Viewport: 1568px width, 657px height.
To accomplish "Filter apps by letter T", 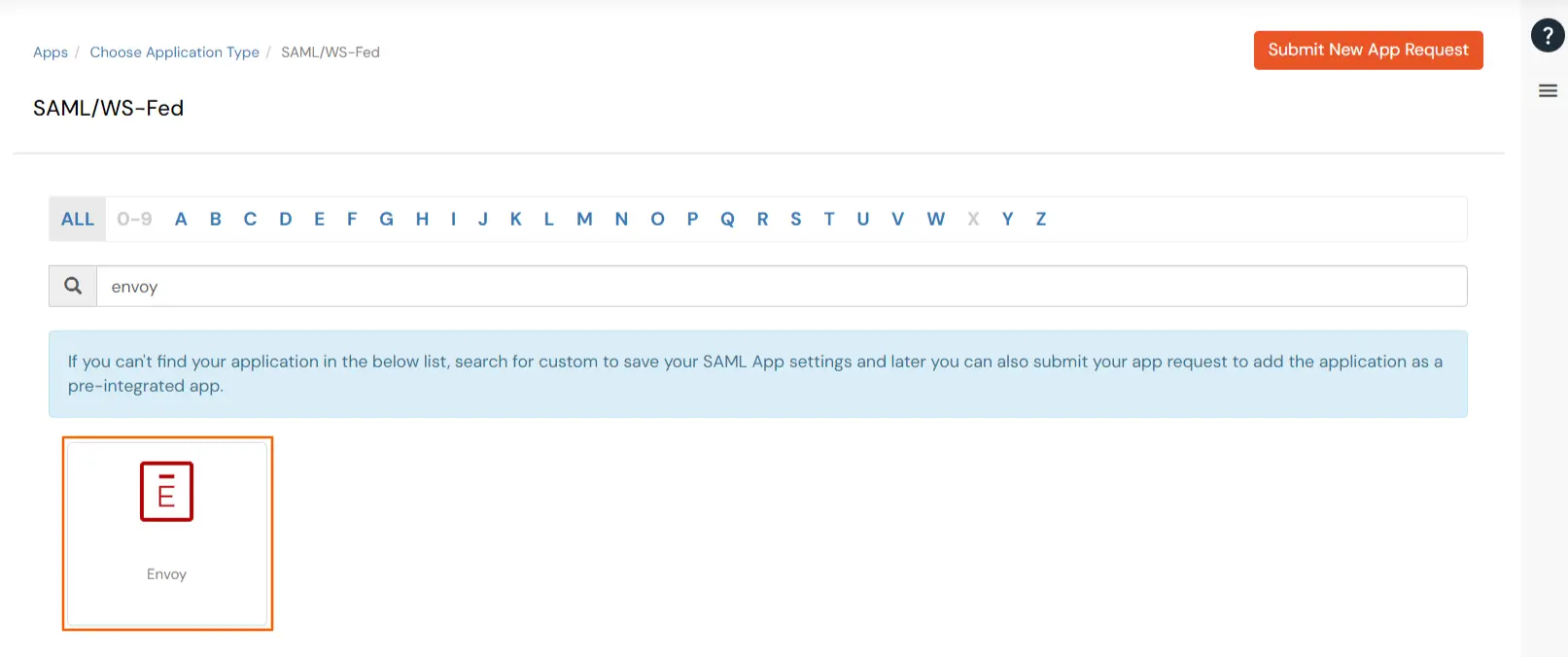I will click(829, 220).
